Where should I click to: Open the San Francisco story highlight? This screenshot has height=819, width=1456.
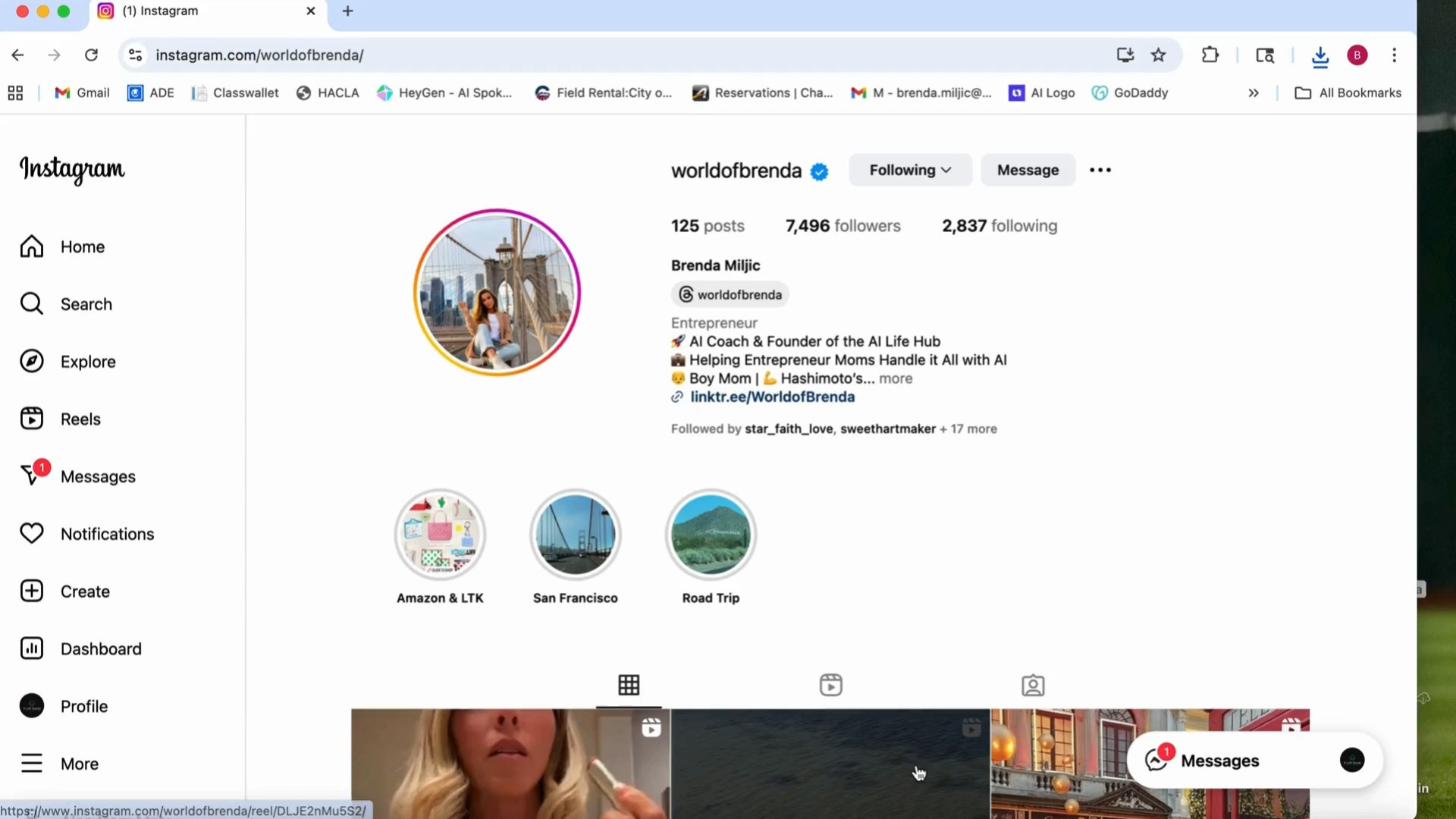pos(575,534)
